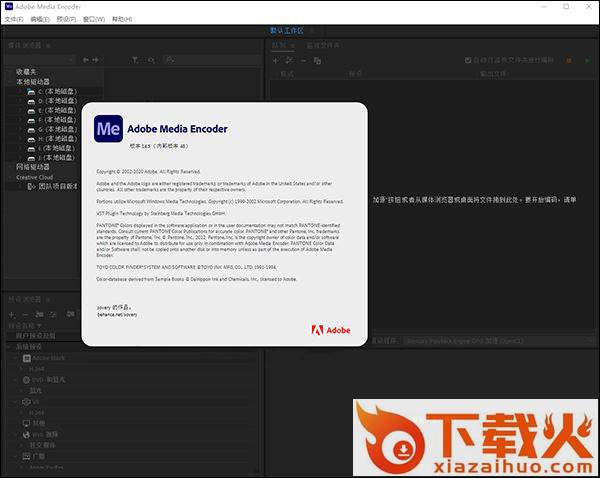Click the back arrow in media browser
The height and width of the screenshot is (478, 600).
86,60
